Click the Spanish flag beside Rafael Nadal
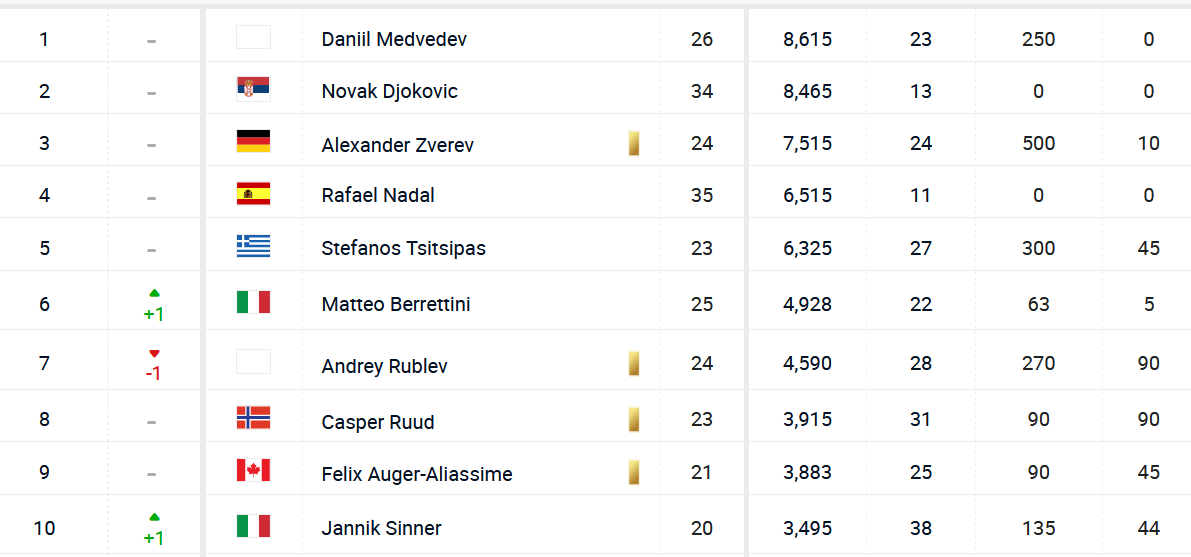 (253, 194)
